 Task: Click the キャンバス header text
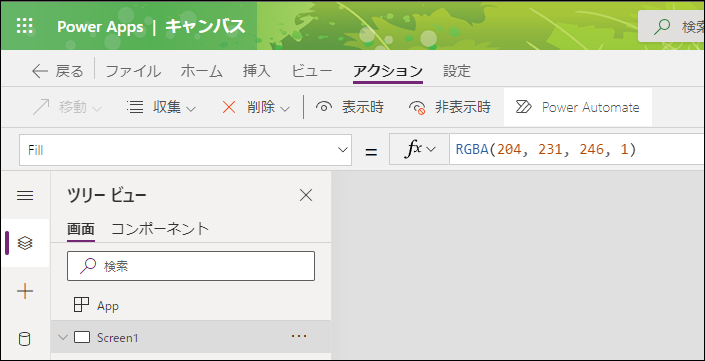tap(205, 27)
